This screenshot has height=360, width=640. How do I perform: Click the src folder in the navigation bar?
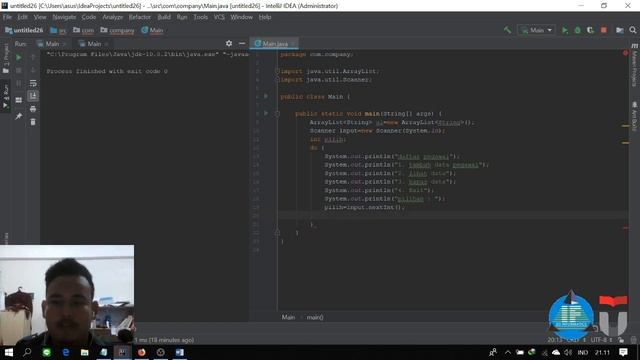[x=58, y=30]
